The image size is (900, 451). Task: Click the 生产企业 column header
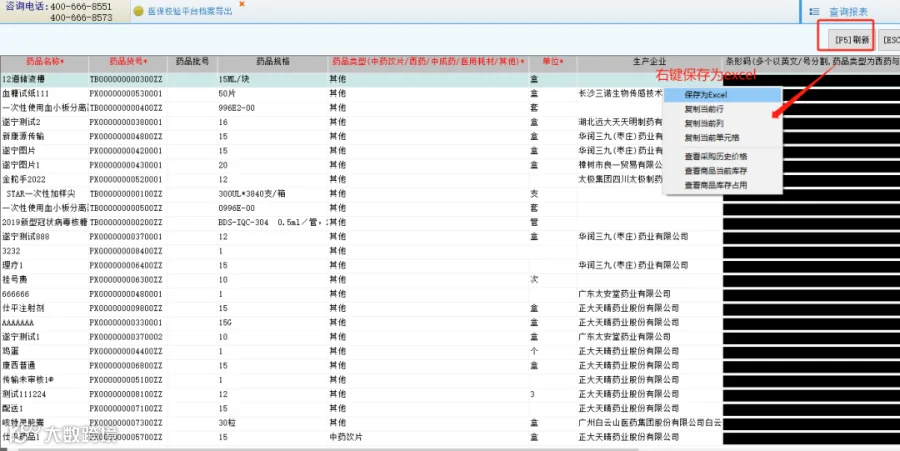[649, 61]
